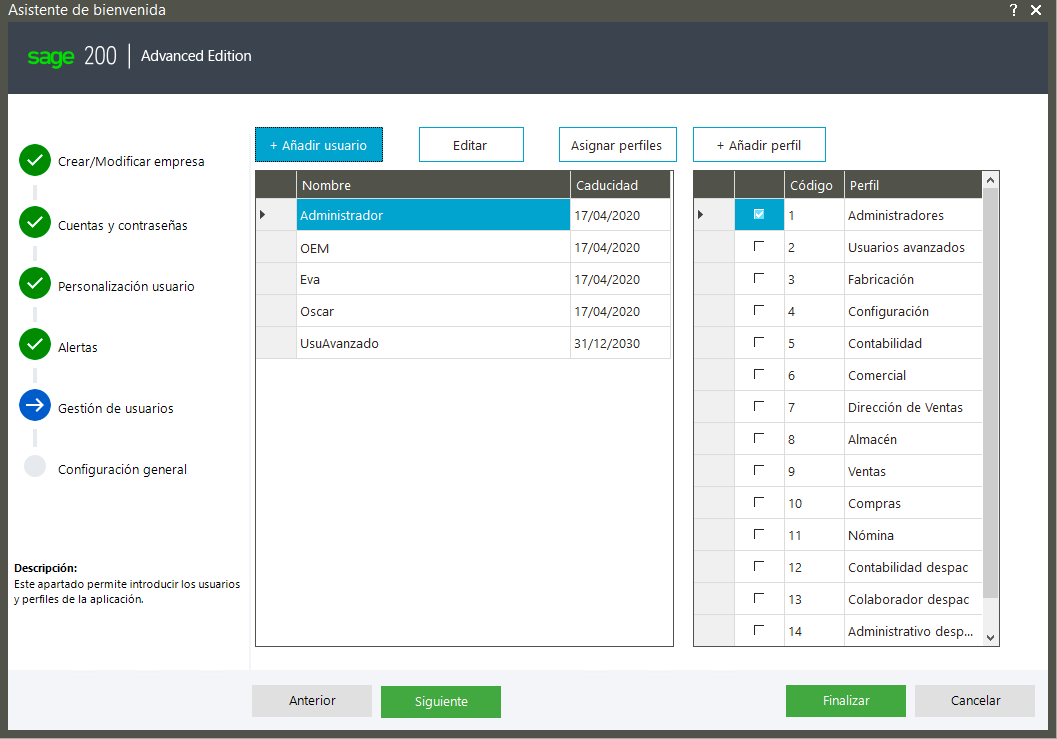
Task: Select the Nómina profile name
Action: point(871,535)
